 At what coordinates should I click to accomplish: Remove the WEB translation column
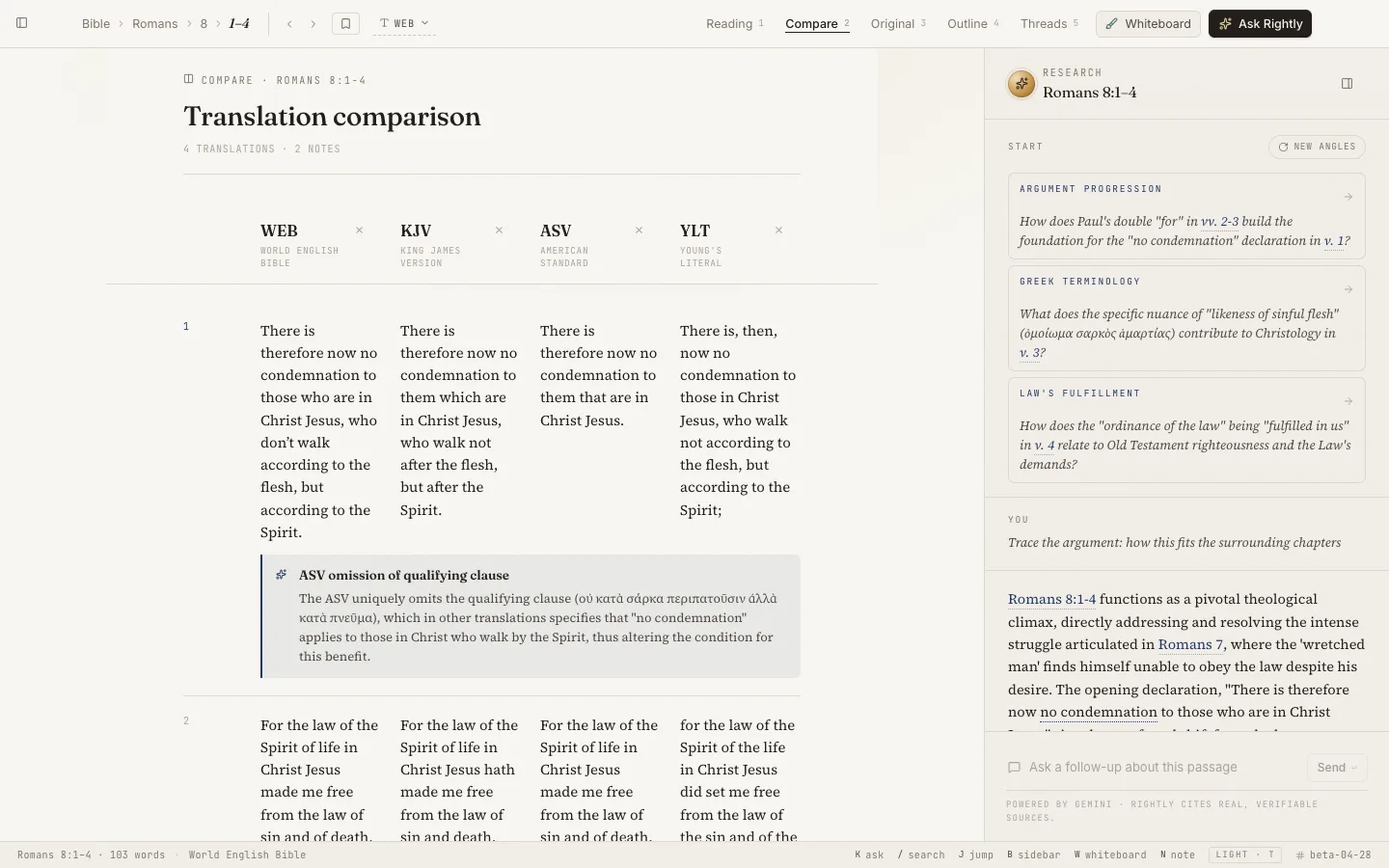360,231
